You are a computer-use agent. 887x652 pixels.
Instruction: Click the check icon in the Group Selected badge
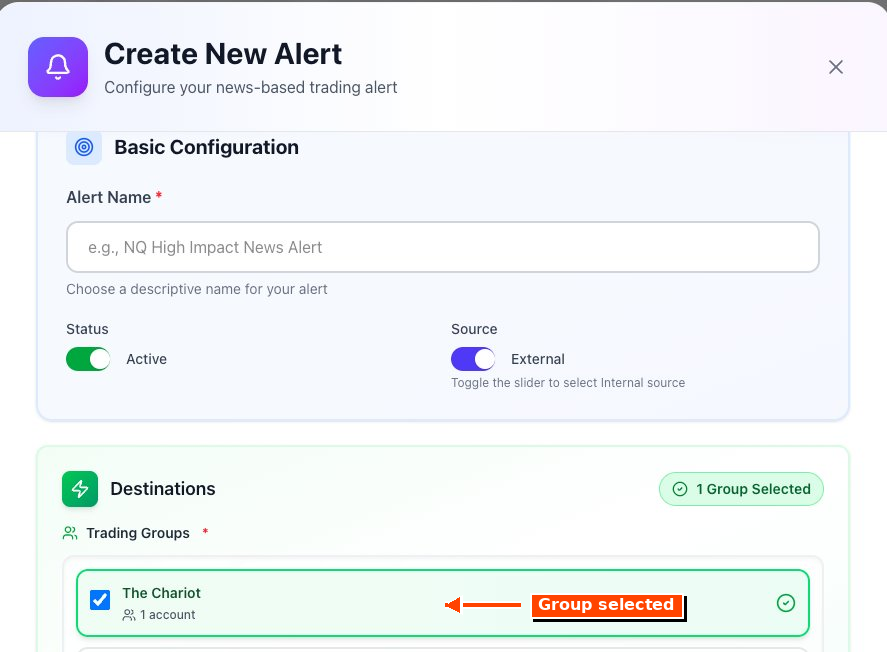point(680,489)
